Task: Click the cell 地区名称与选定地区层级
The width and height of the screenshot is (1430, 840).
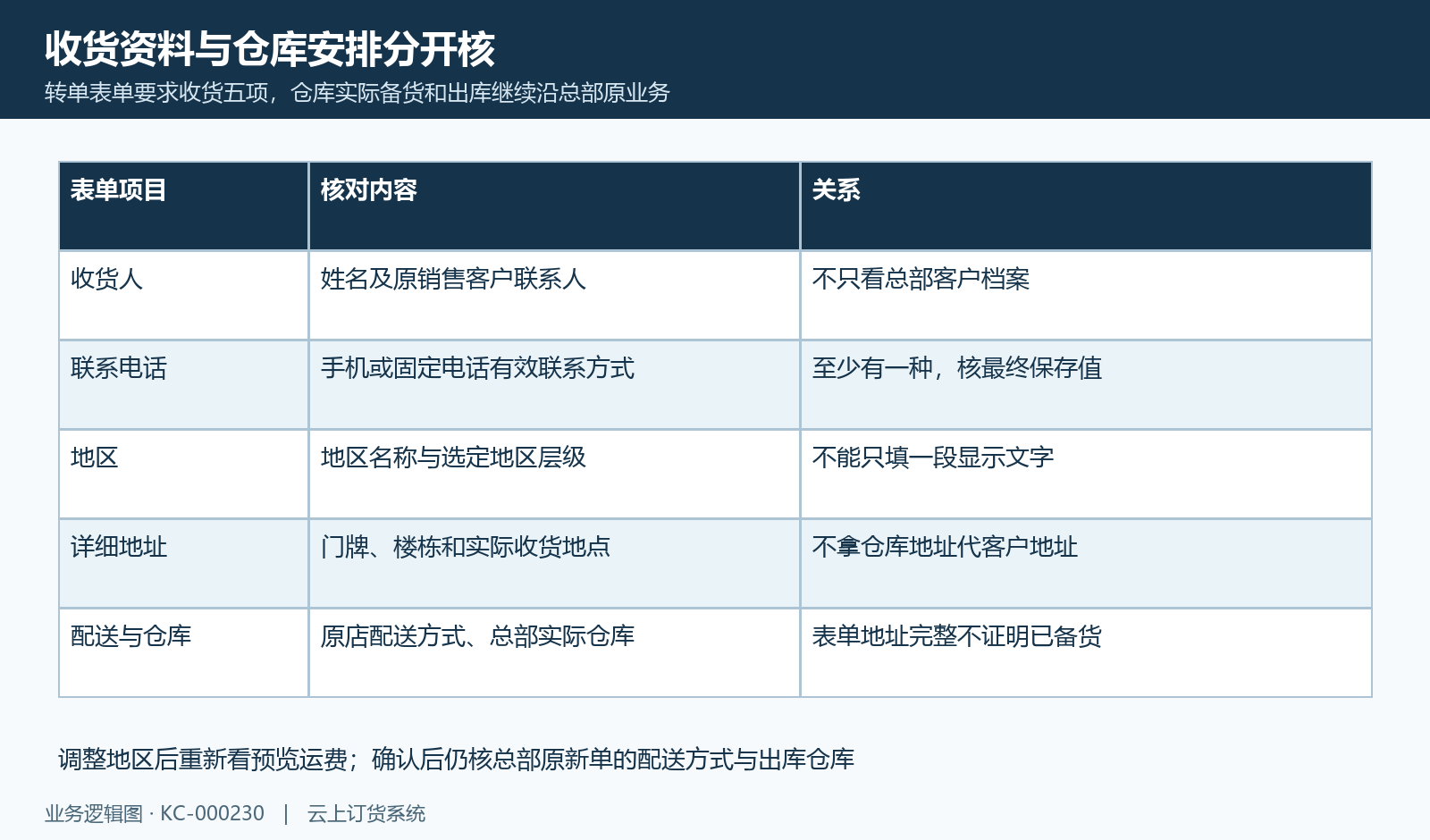Action: tap(554, 475)
